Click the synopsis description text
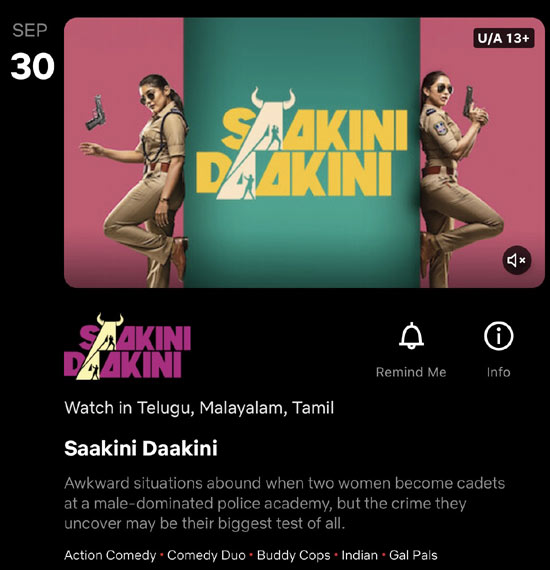 click(x=284, y=503)
